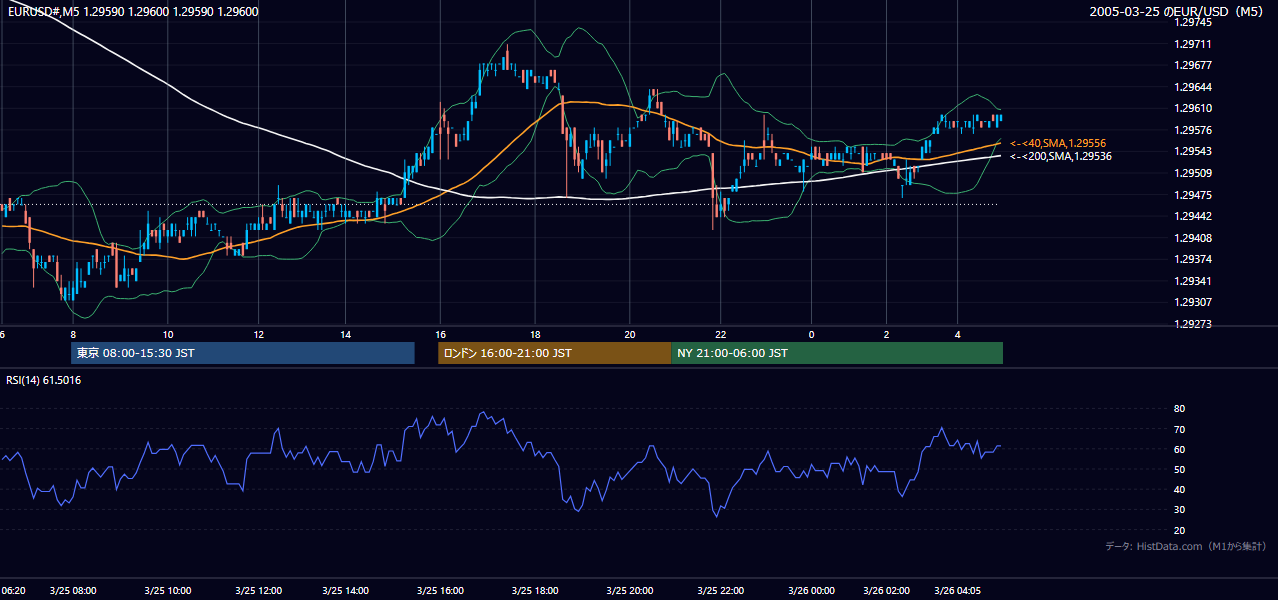Screen dimensions: 1278x600
Task: Click price axis value 1.29543
Action: 1192,151
